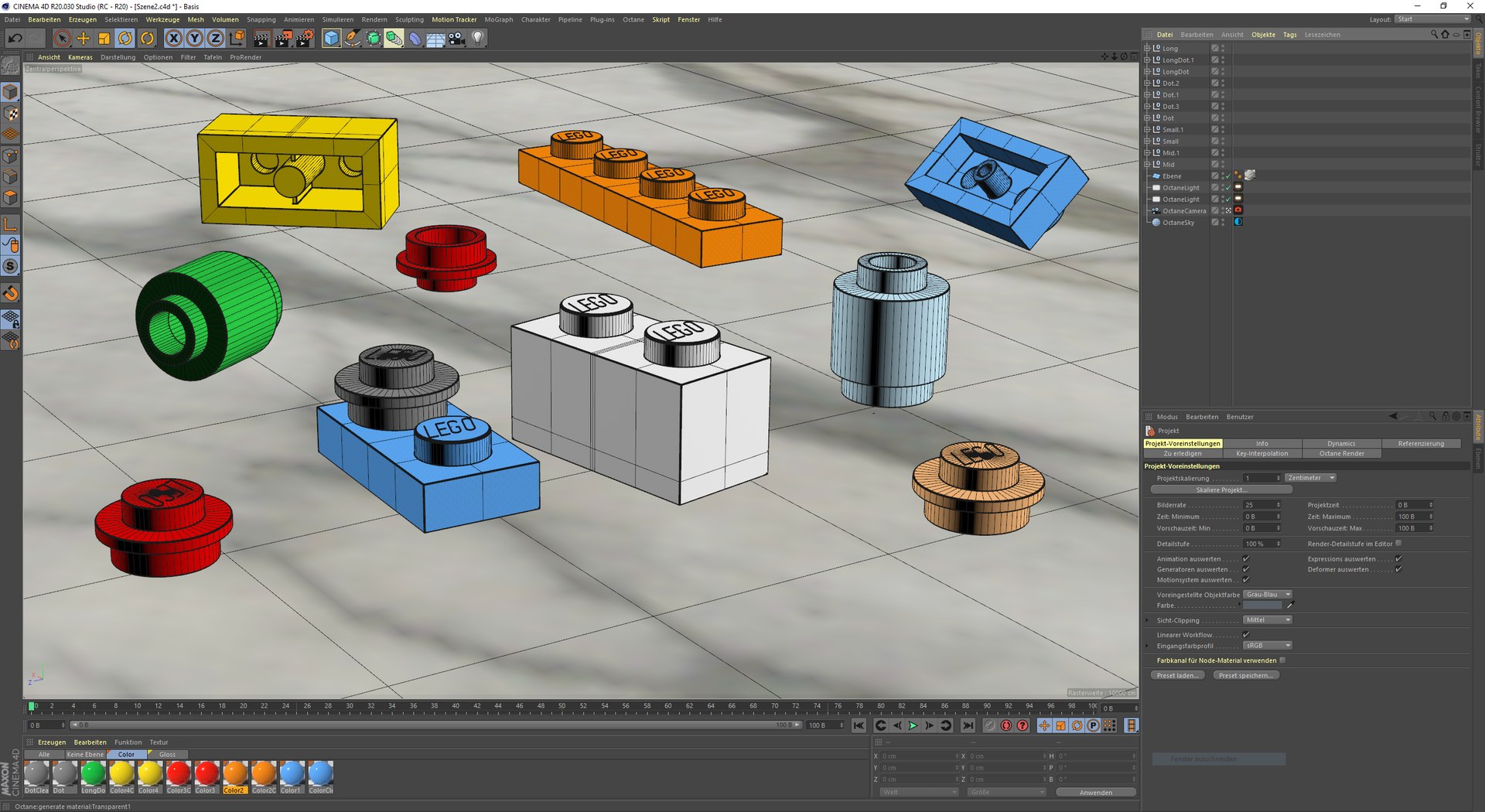Screen dimensions: 1485x812
Task: Click the Undo arrow in the toolbar
Action: coord(15,38)
